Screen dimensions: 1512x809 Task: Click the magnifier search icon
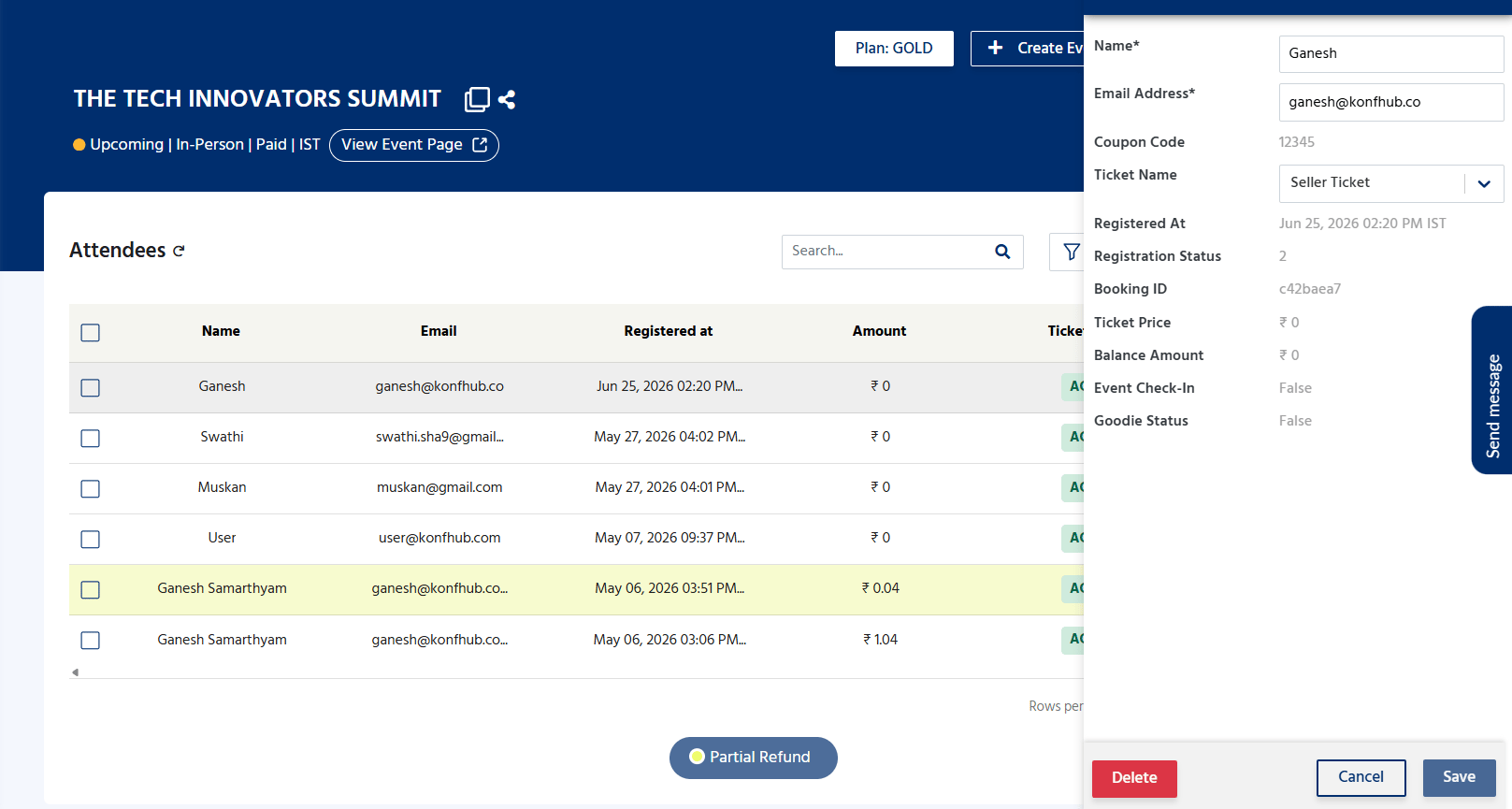[1002, 252]
